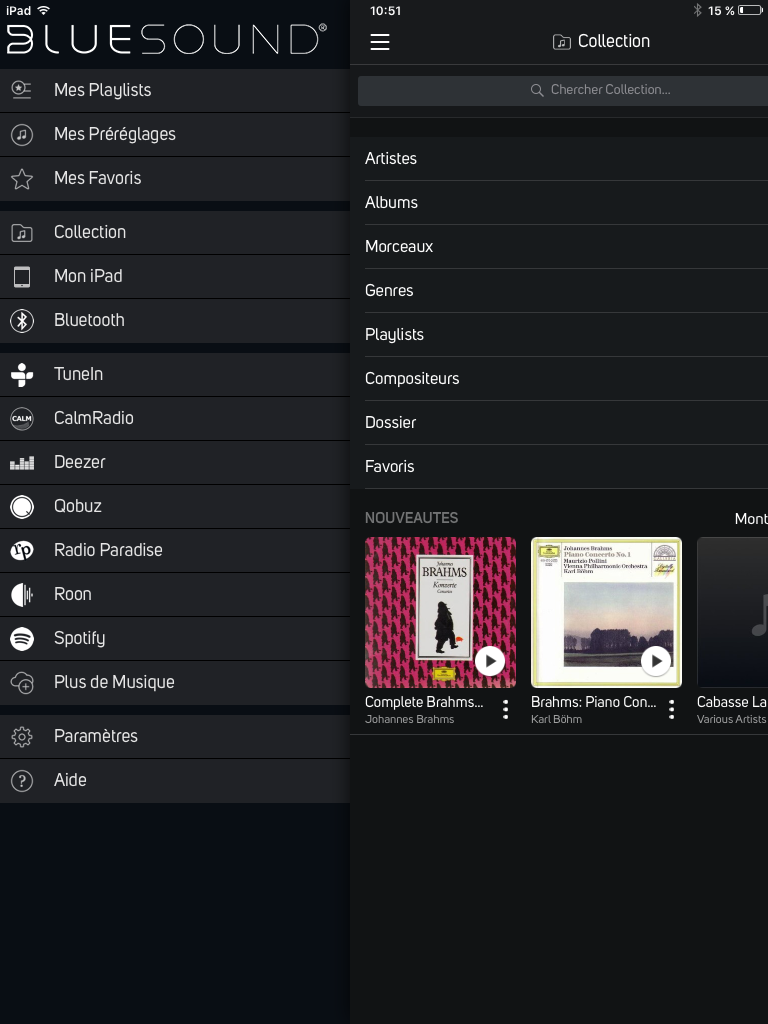Open options for Complete Brahms album
This screenshot has width=768, height=1024.
(505, 709)
